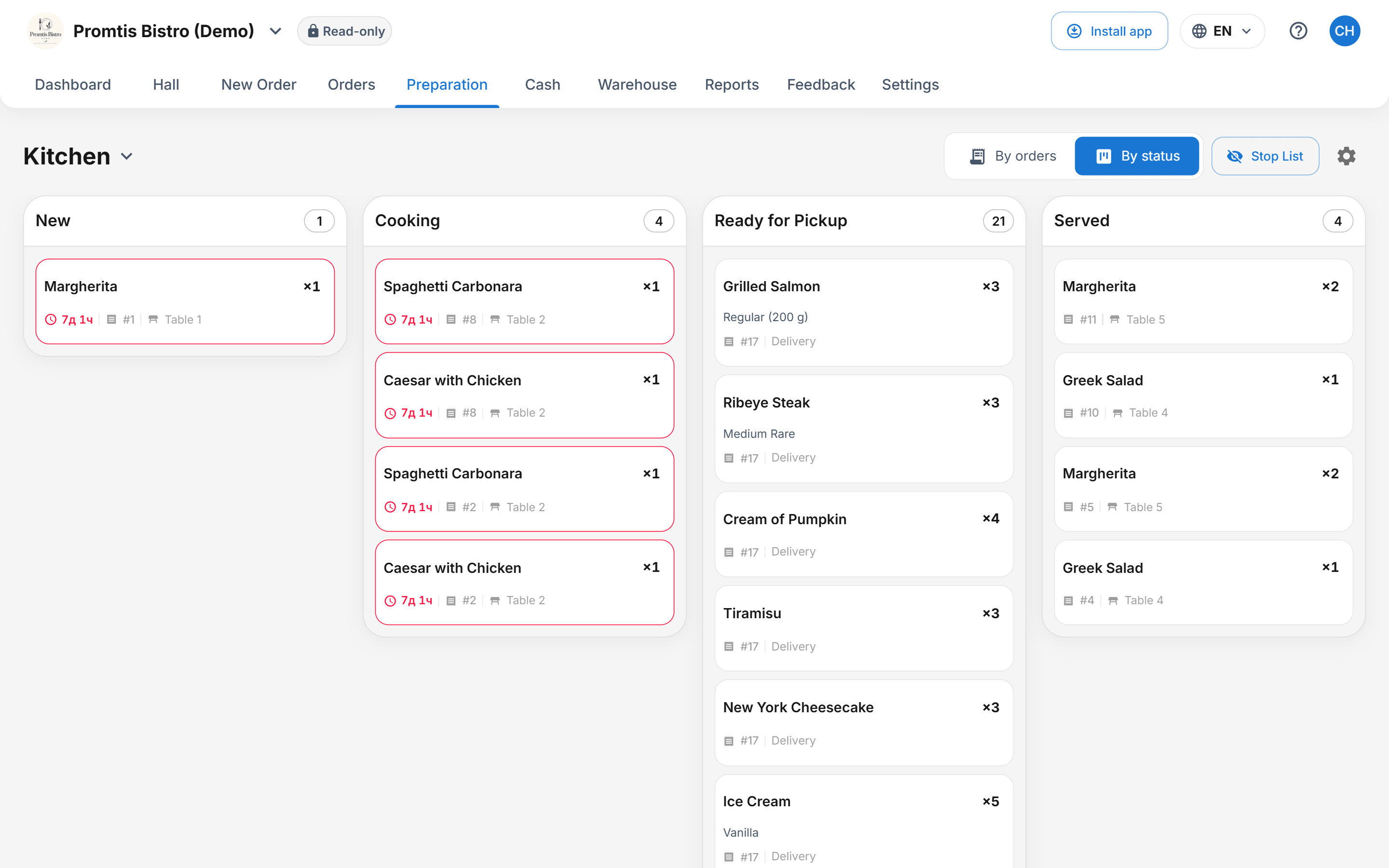Select the Ice Cream Vanilla card
This screenshot has width=1389, height=868.
[864, 822]
